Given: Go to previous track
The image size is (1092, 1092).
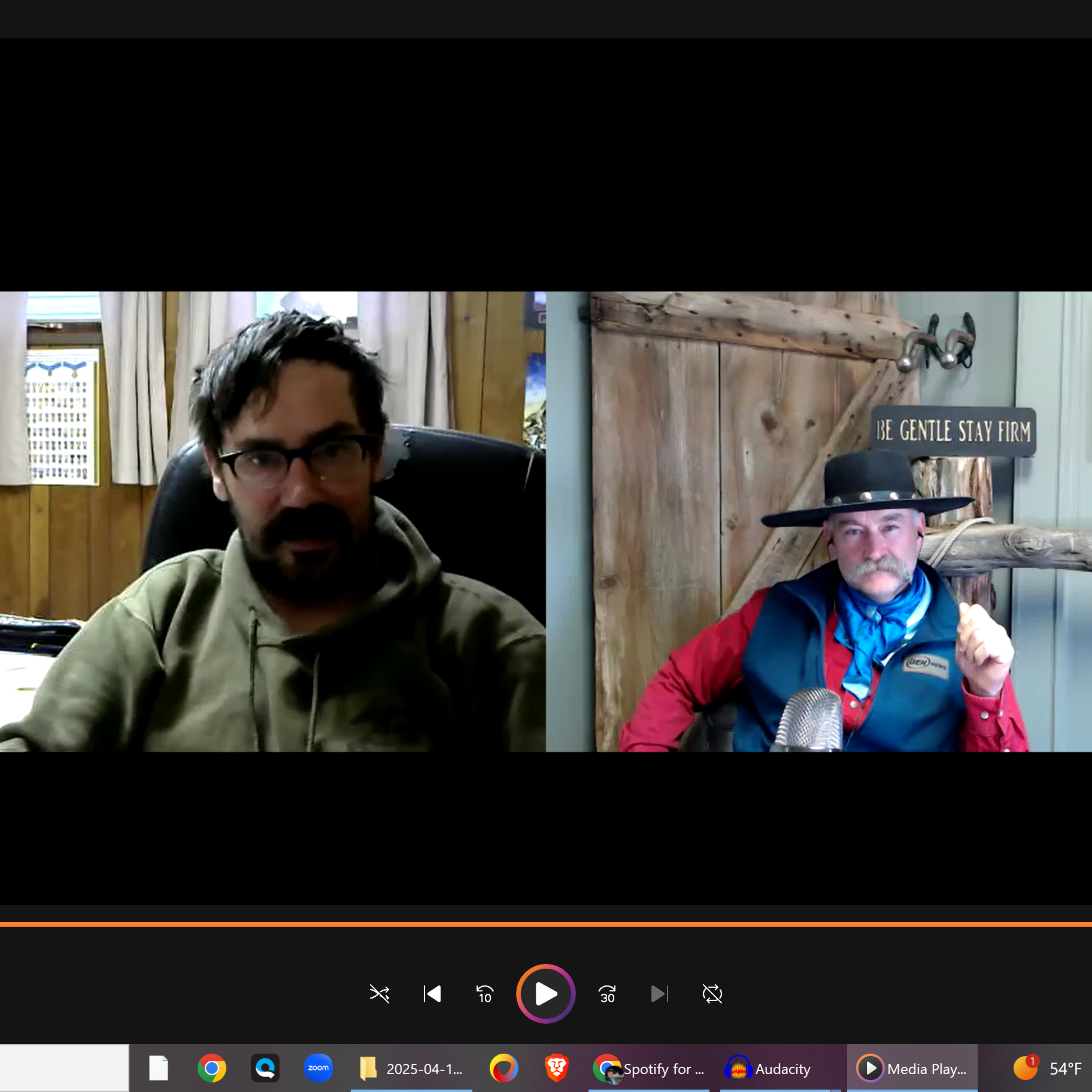Looking at the screenshot, I should (x=432, y=994).
